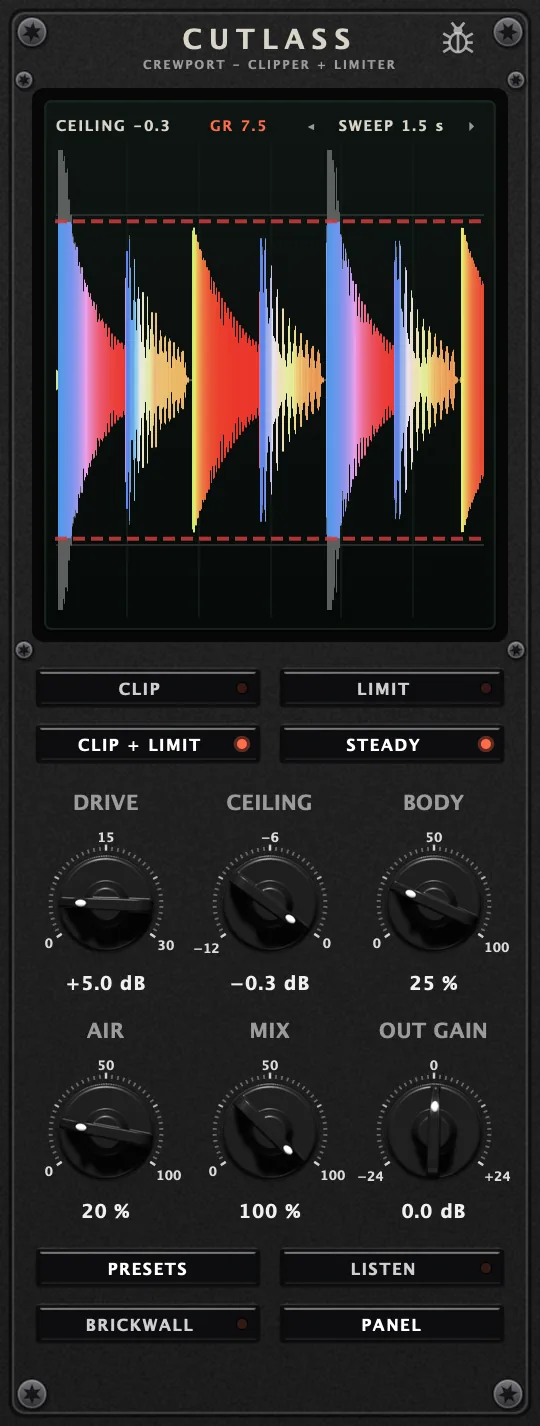This screenshot has width=540, height=1426.
Task: Toggle the STEADY option
Action: coord(392,745)
